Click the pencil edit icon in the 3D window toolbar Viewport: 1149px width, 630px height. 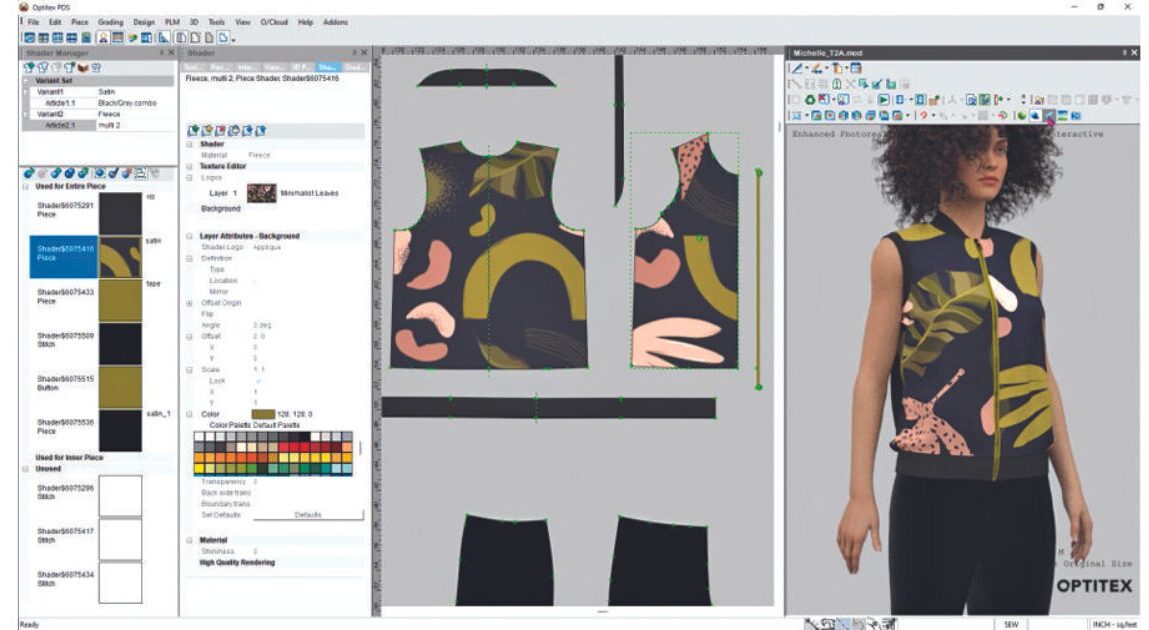(797, 68)
